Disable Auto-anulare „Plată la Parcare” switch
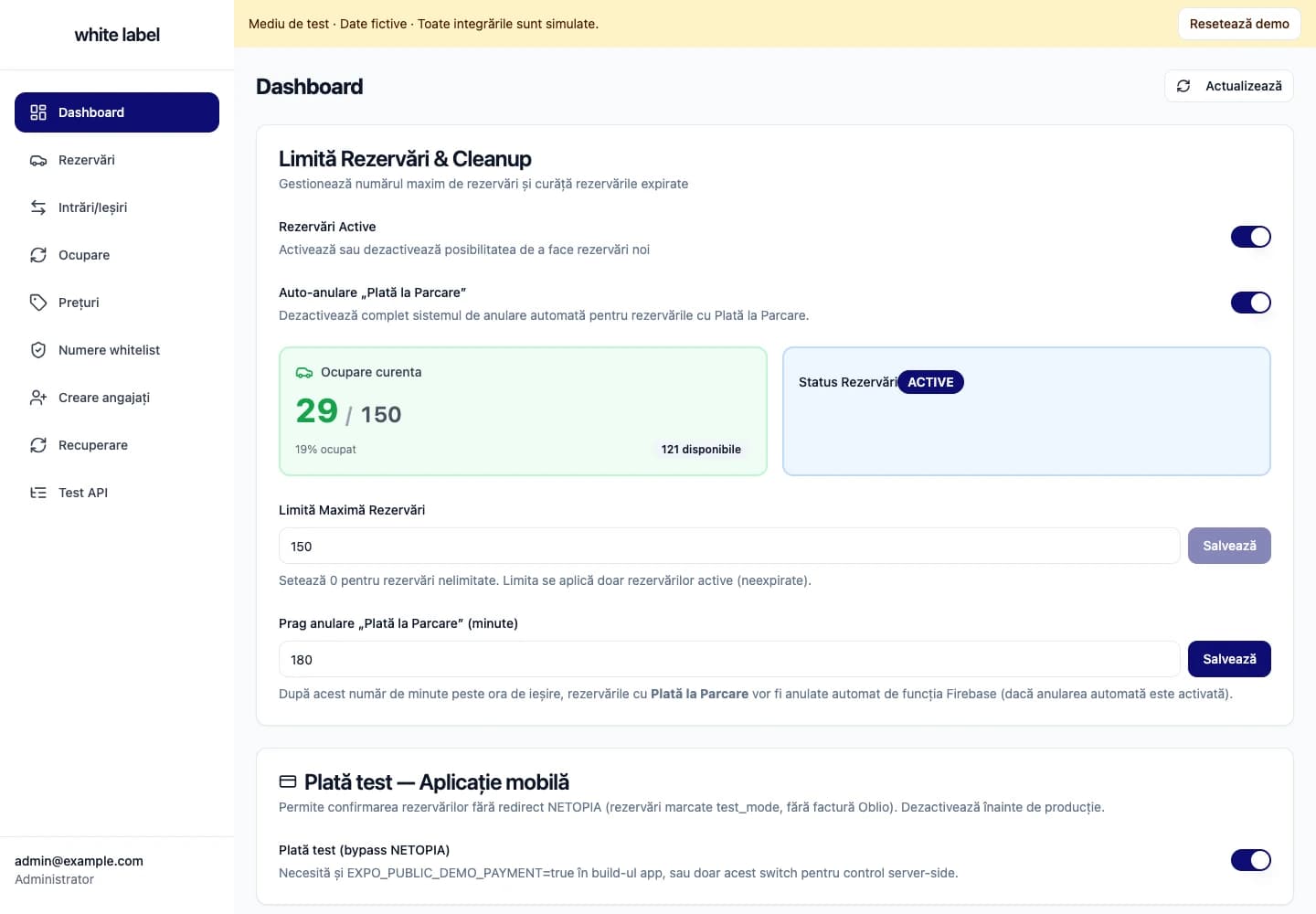 click(x=1250, y=303)
